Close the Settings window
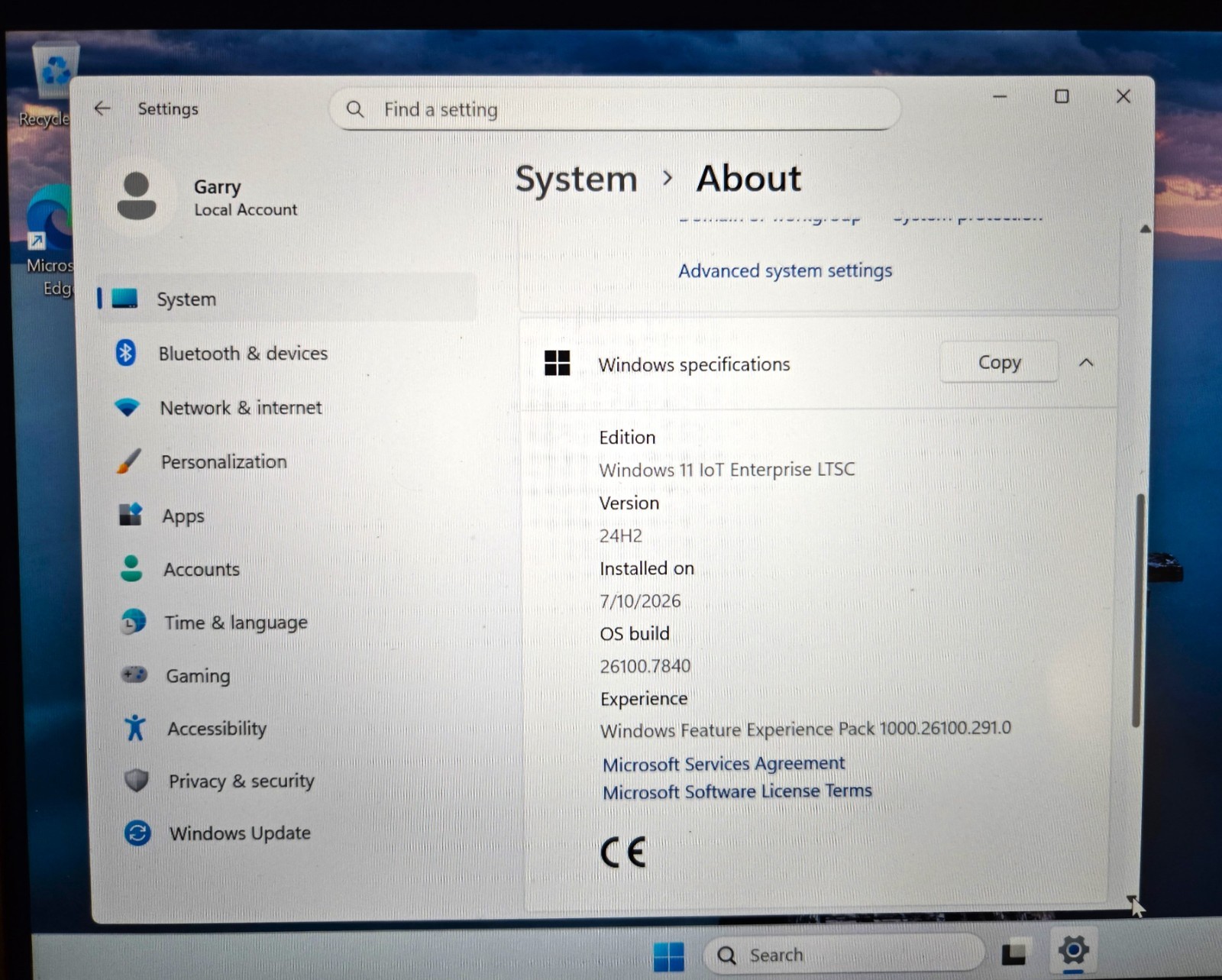 [x=1123, y=96]
